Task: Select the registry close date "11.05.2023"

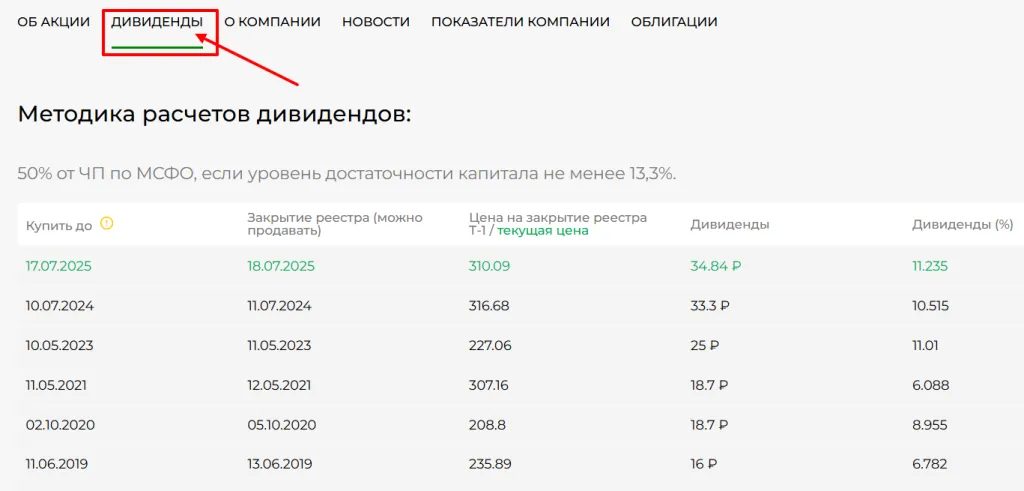Action: [280, 346]
